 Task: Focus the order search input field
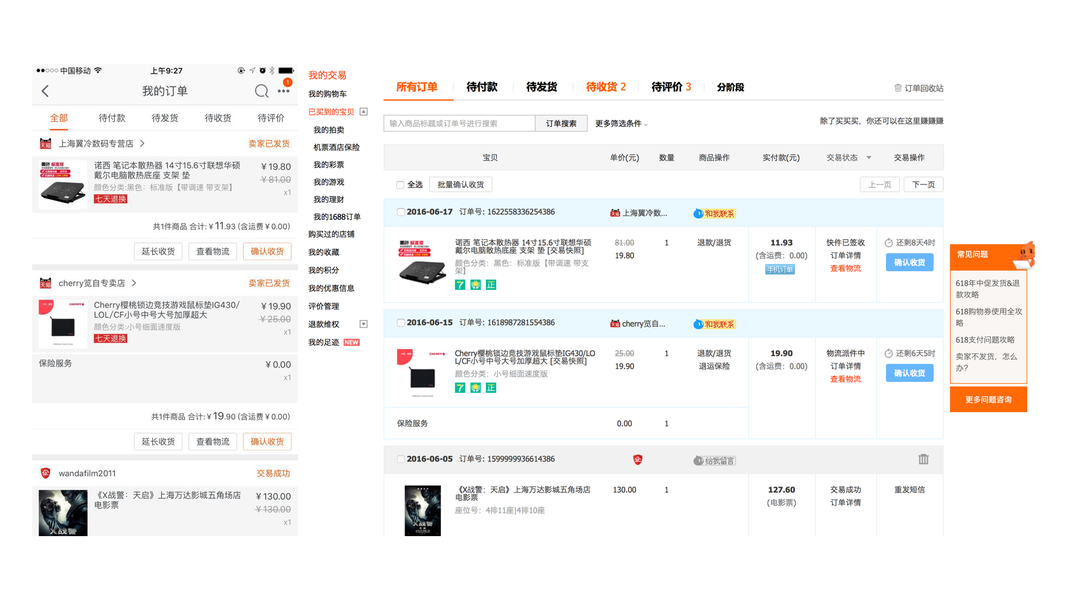pyautogui.click(x=459, y=123)
